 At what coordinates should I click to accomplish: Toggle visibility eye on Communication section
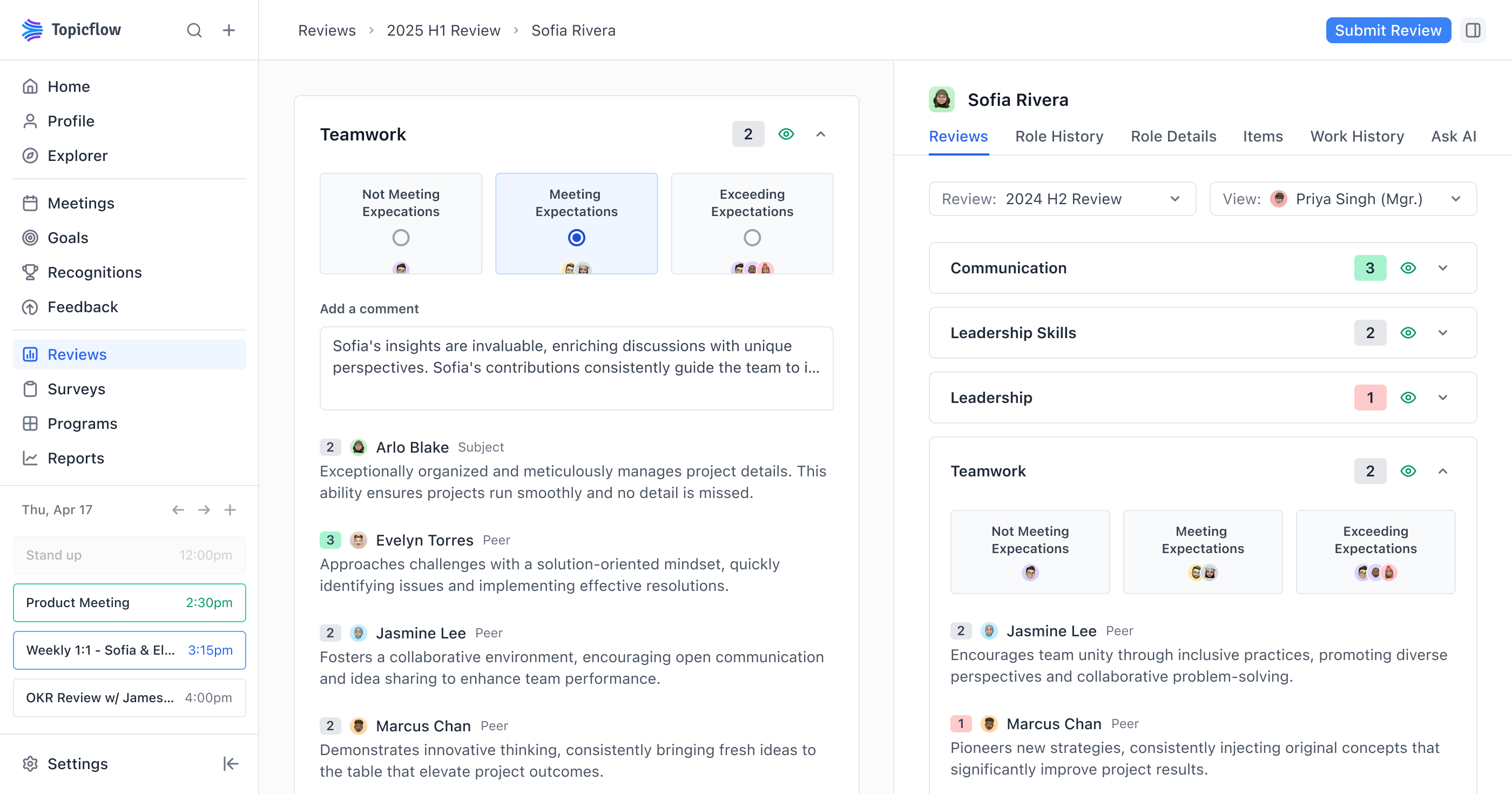coord(1408,268)
